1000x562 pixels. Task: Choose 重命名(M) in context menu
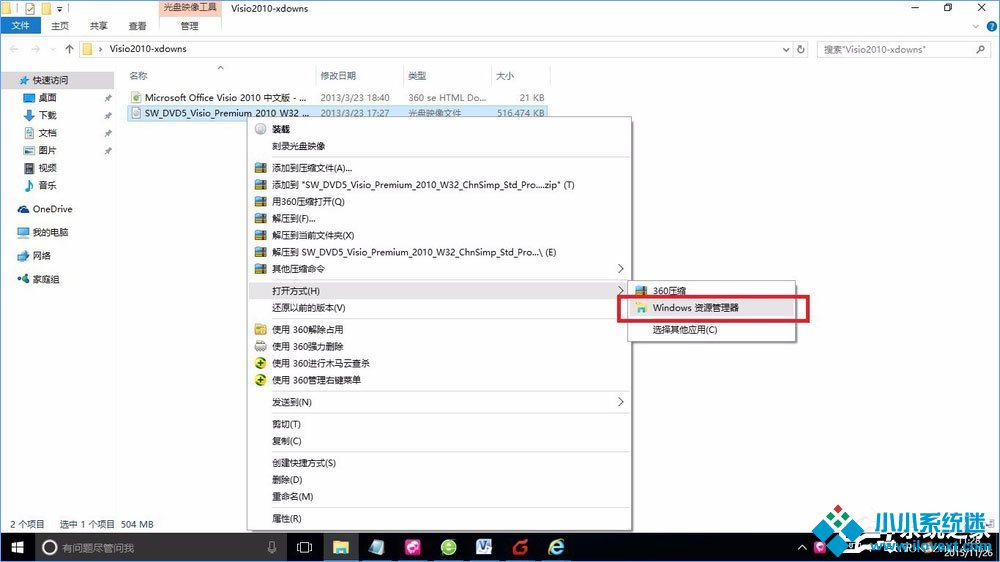(440, 496)
